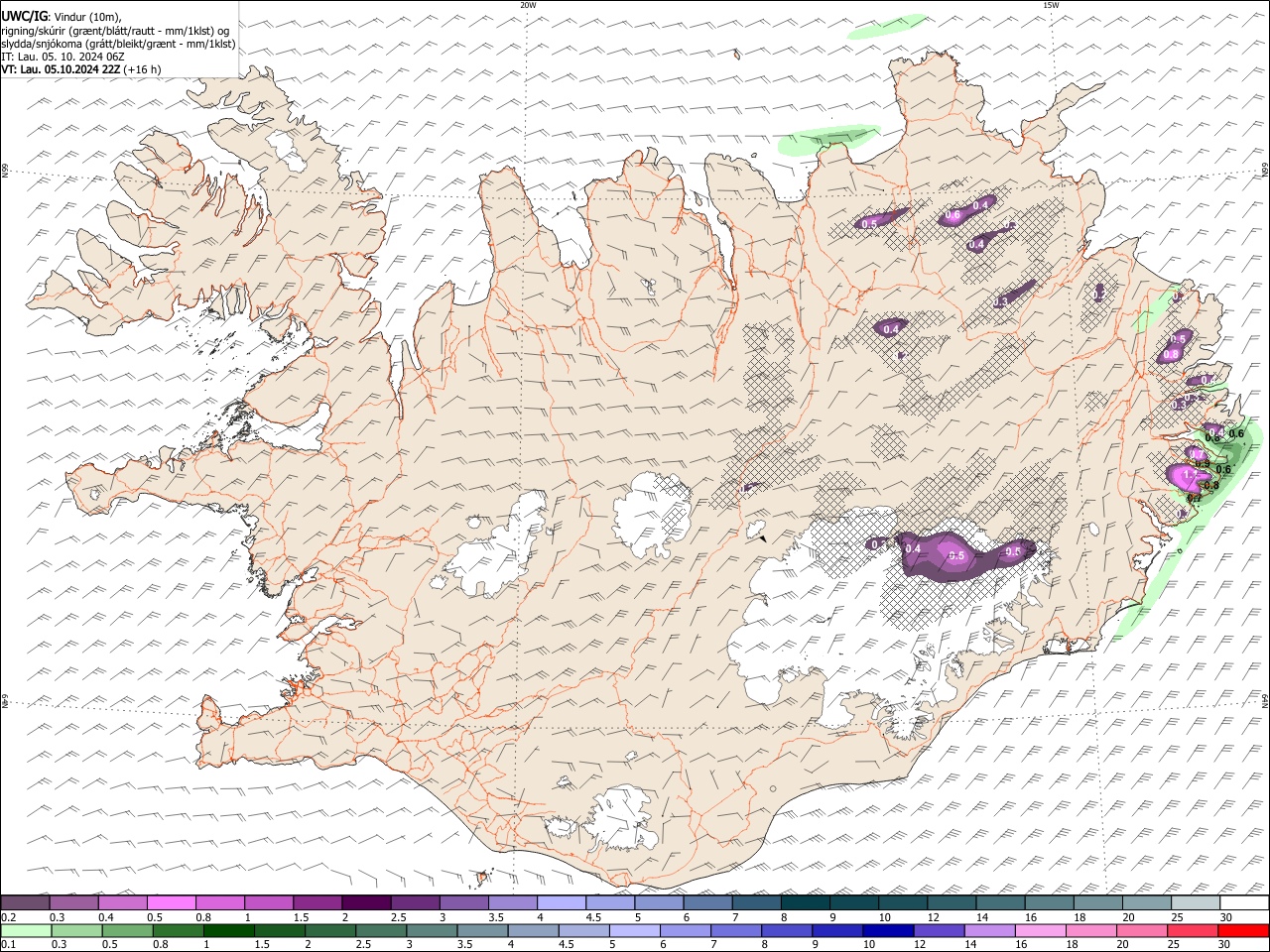
Task: Click the lower legend swatch starting at 3.5
Action: [x=482, y=931]
